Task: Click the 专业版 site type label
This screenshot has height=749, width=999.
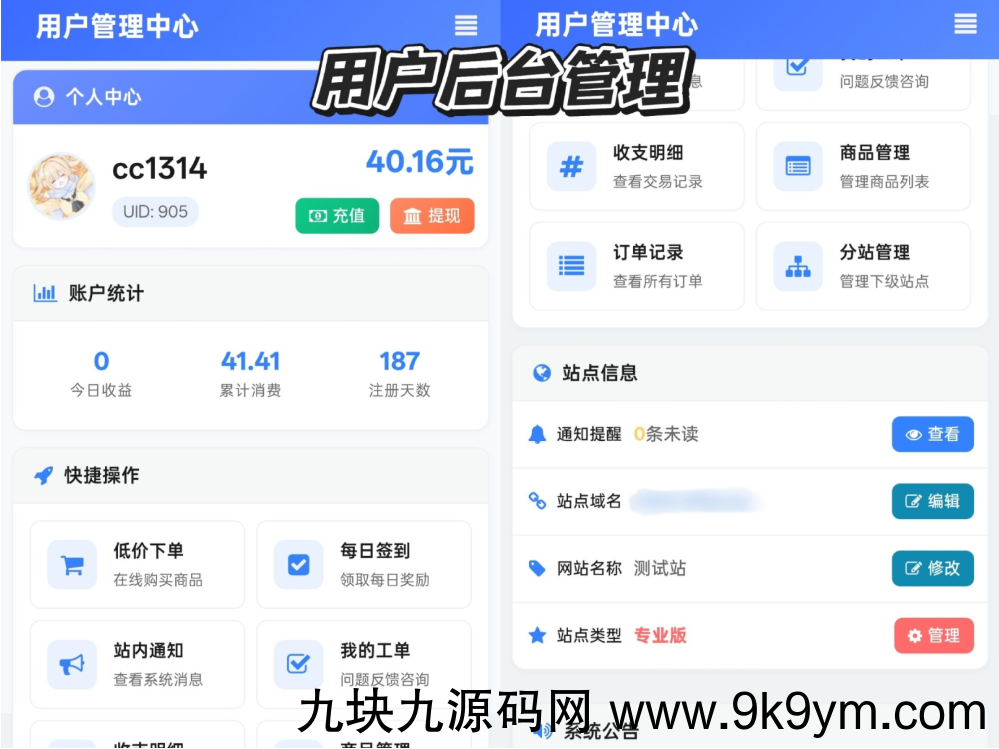Action: tap(660, 635)
